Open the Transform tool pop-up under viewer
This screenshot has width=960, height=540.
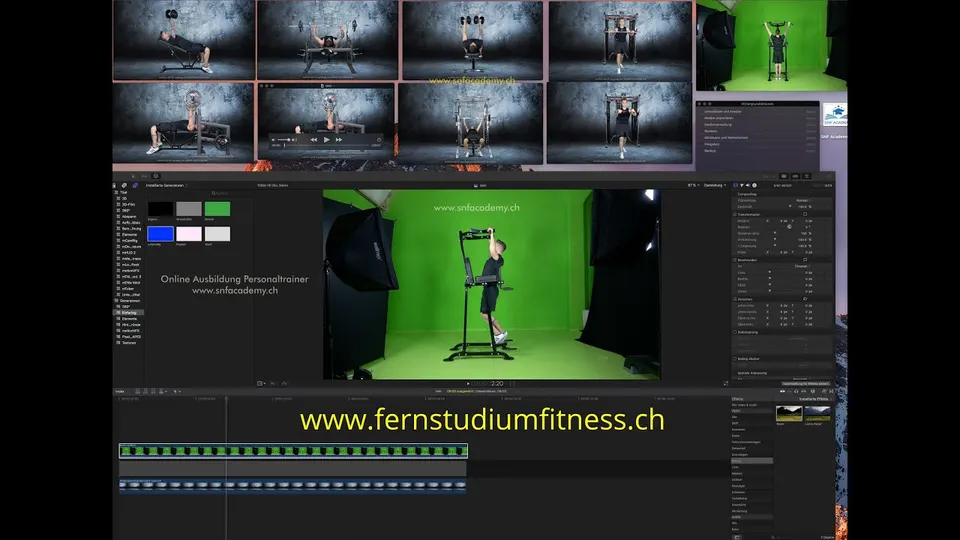261,384
